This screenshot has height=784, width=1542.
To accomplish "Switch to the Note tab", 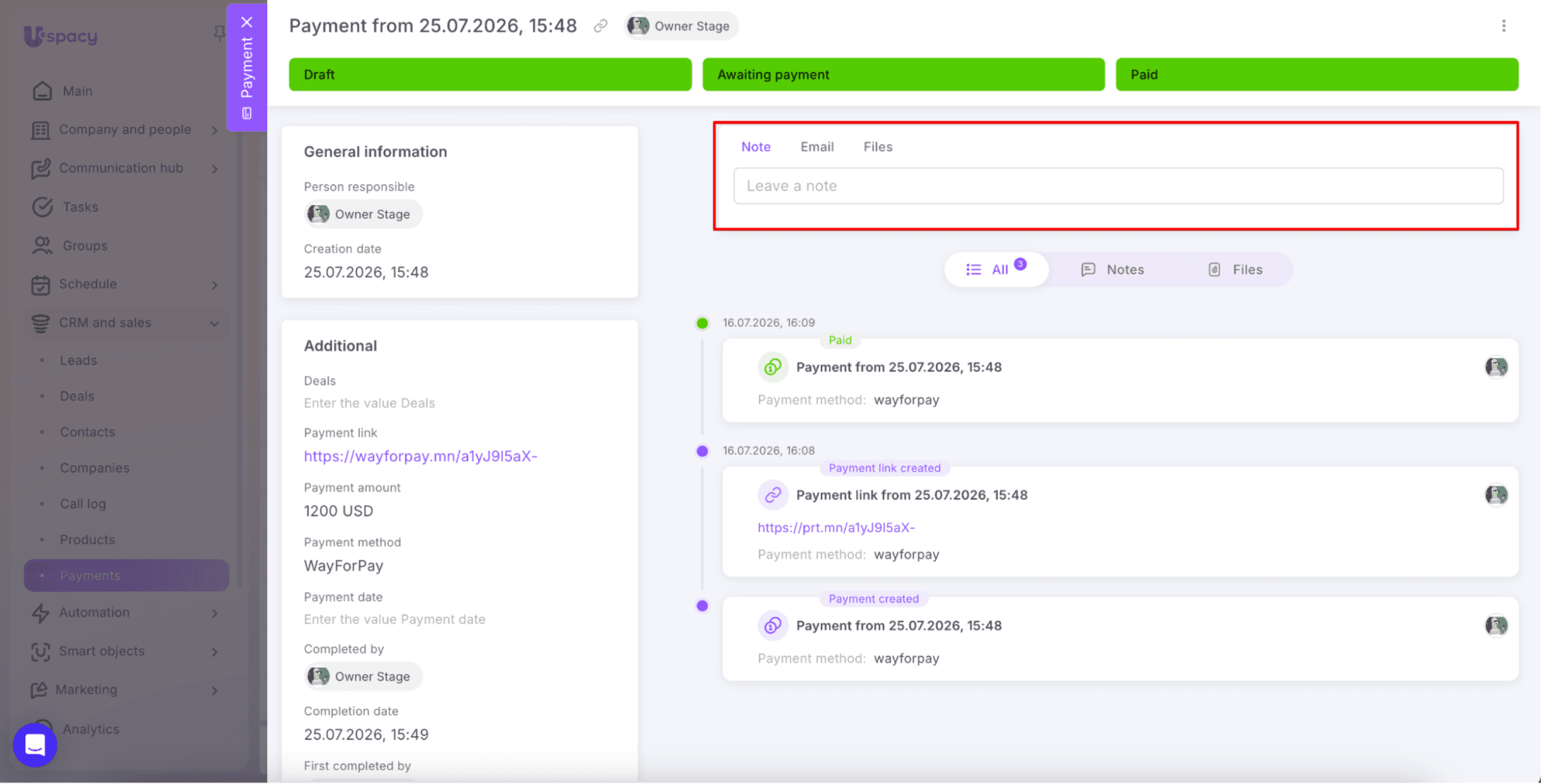I will click(756, 146).
